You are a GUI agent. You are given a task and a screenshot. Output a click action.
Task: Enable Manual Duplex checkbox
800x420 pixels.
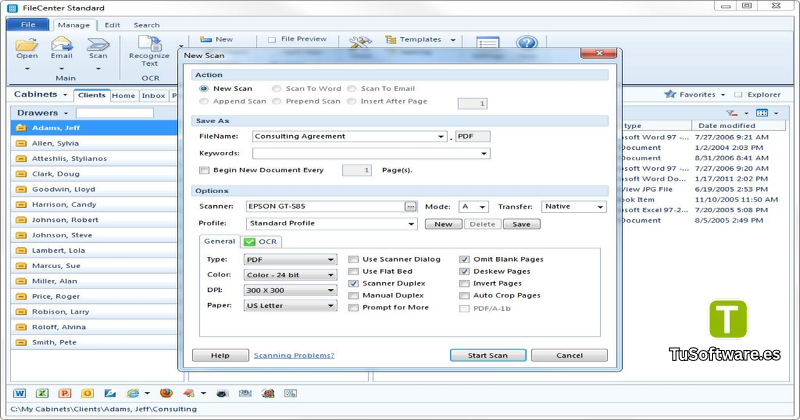[x=353, y=295]
